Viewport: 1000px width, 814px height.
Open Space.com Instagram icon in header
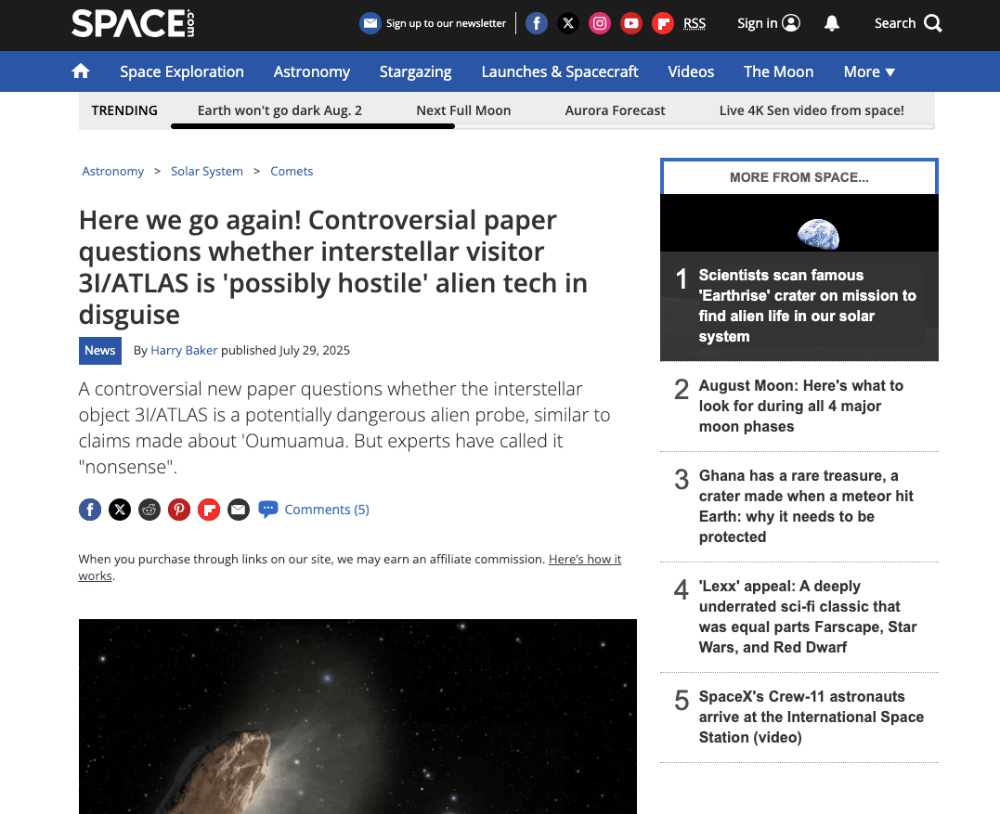(x=599, y=24)
